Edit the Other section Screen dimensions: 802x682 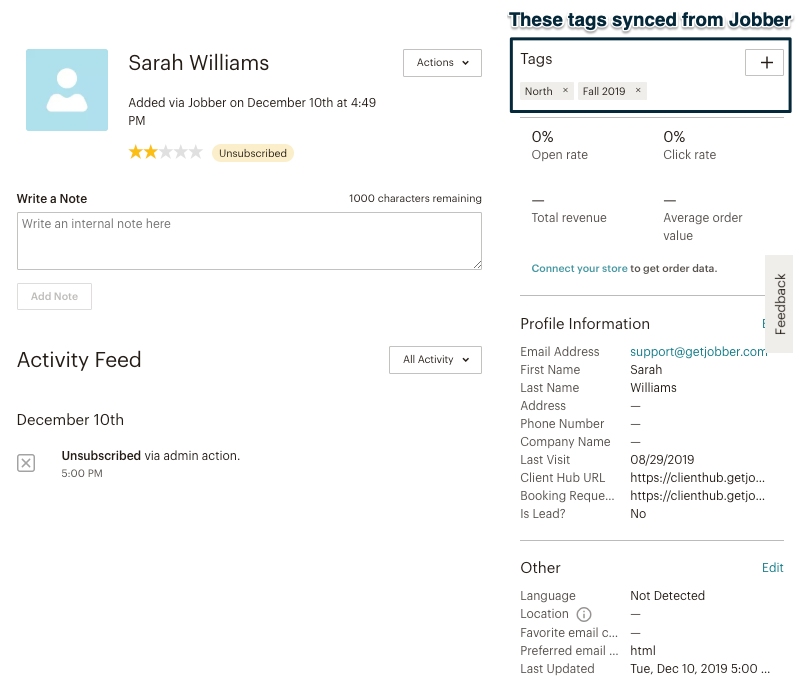(x=772, y=568)
